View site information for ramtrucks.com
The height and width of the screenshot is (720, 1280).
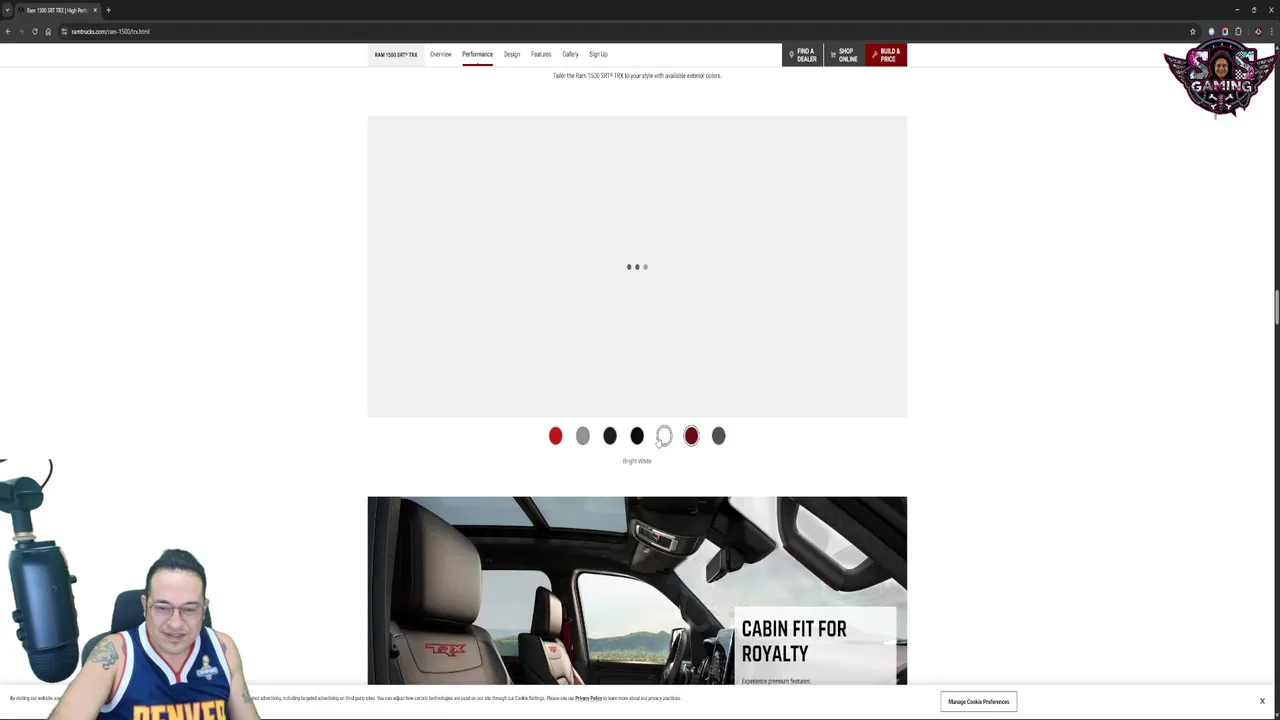click(64, 31)
